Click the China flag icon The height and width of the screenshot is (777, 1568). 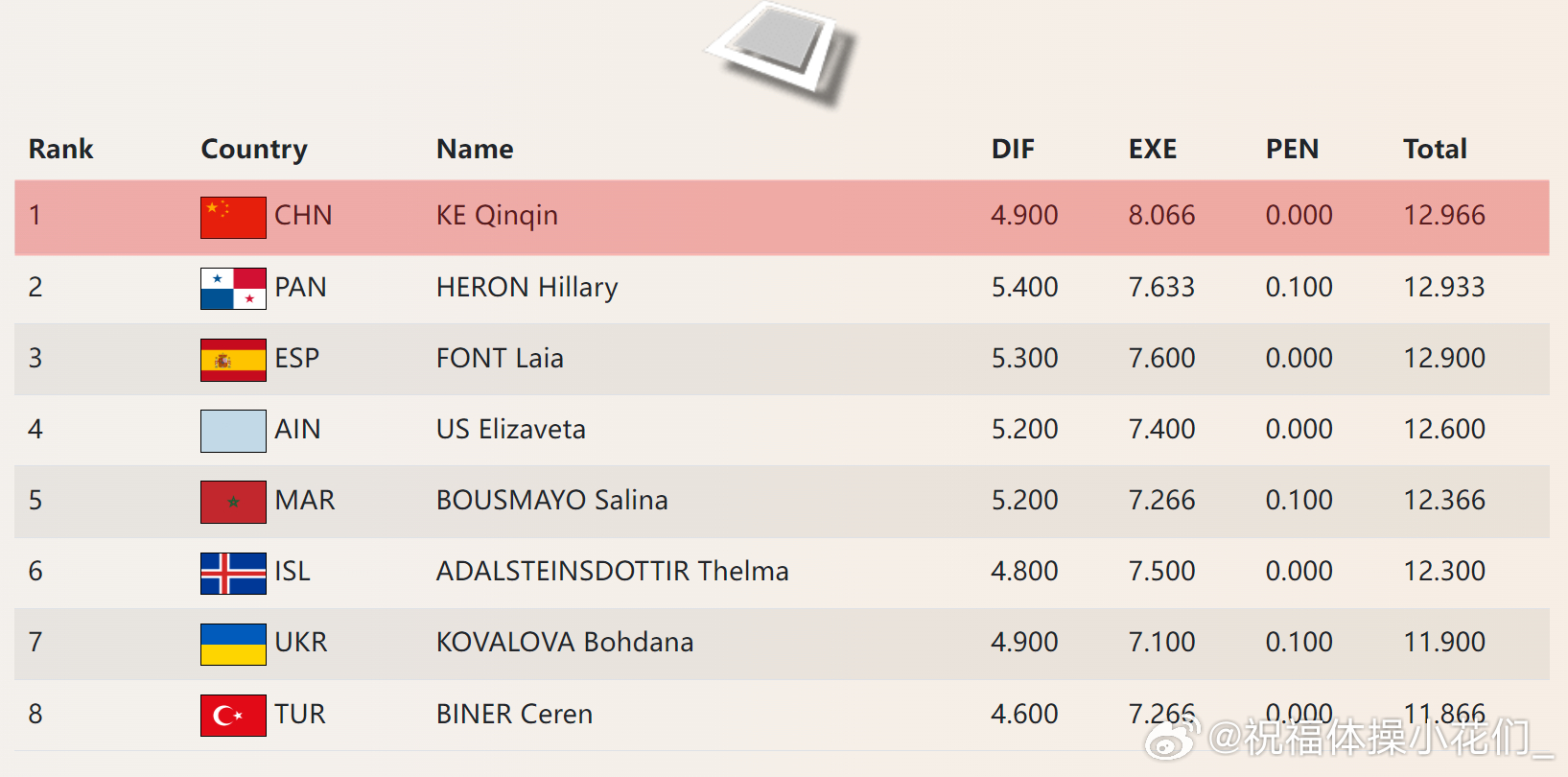click(233, 217)
